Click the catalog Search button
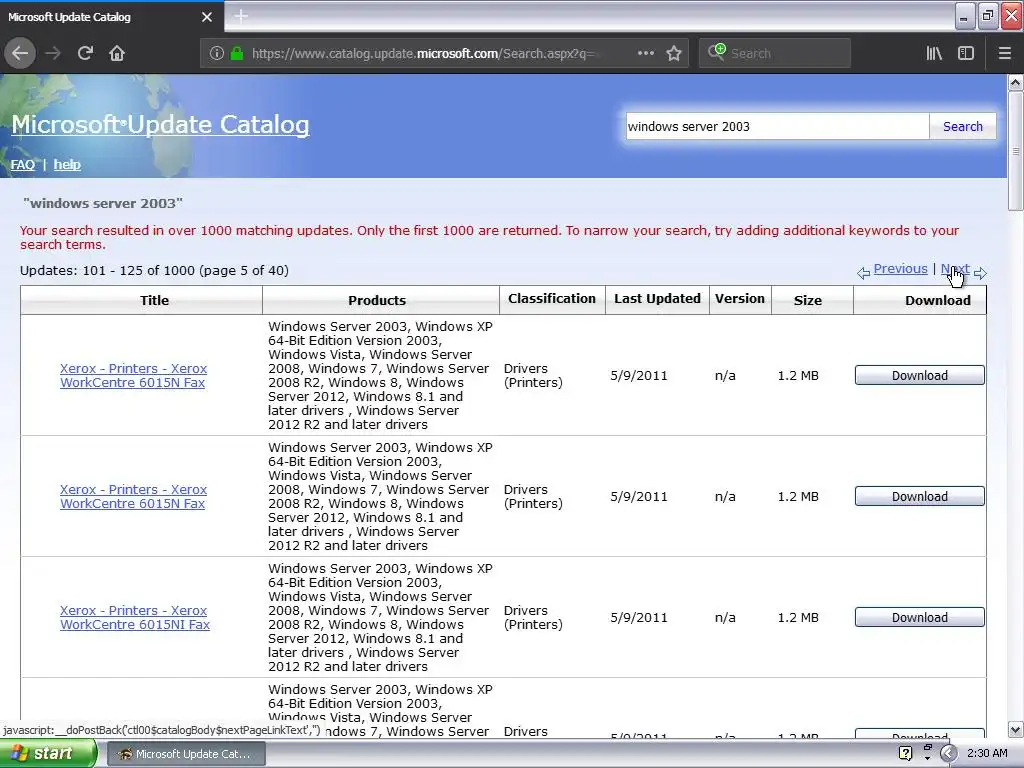The width and height of the screenshot is (1024, 768). tap(963, 126)
